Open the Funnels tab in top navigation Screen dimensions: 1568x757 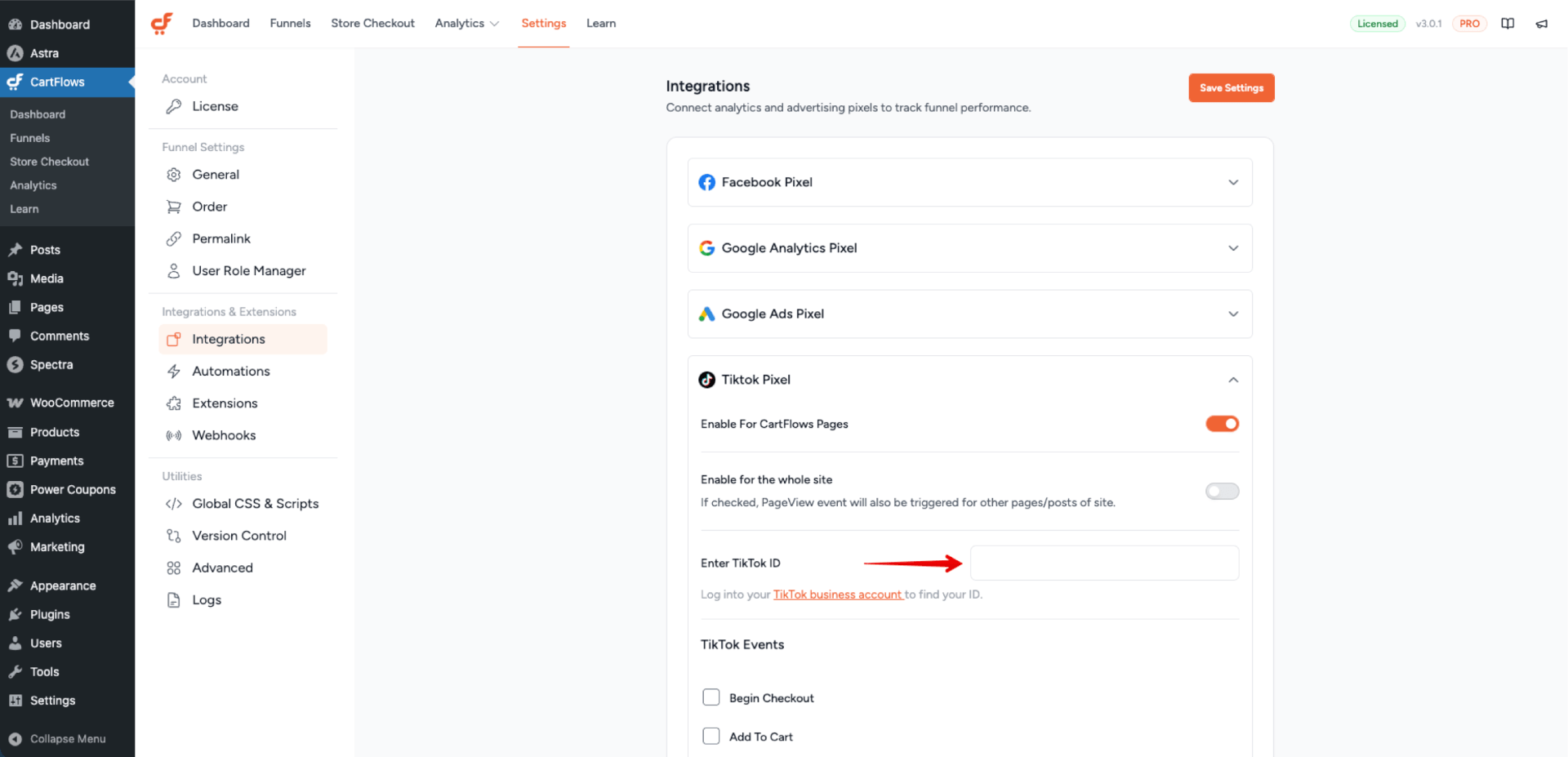pyautogui.click(x=290, y=23)
